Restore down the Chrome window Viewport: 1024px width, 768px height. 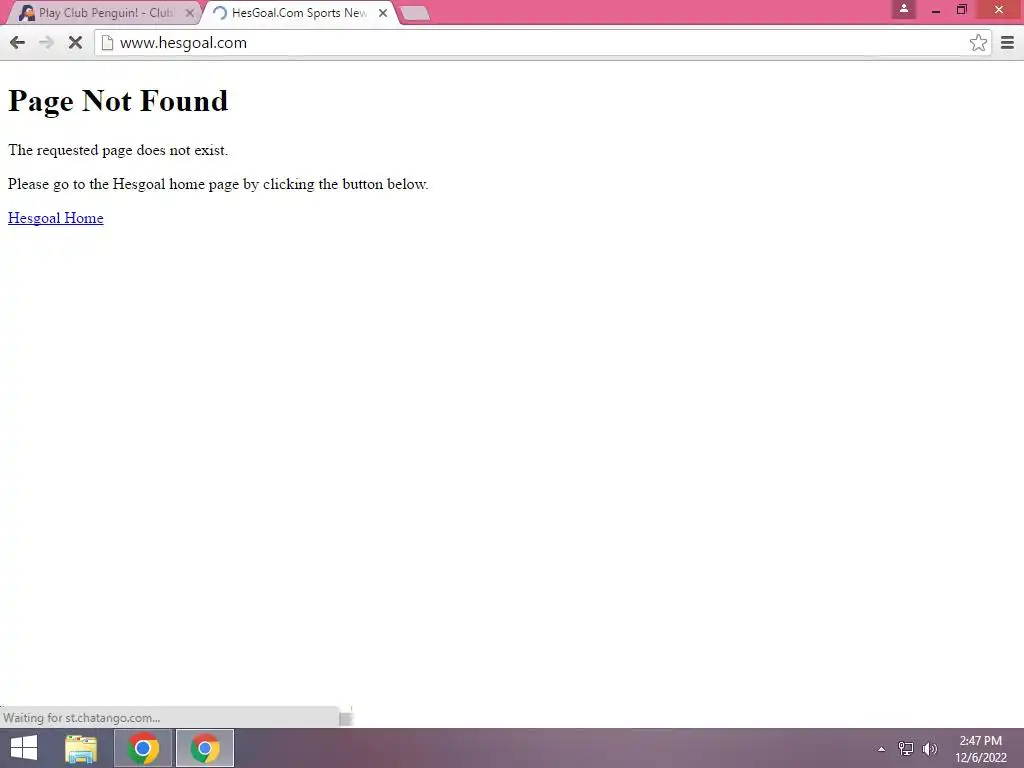click(x=961, y=10)
